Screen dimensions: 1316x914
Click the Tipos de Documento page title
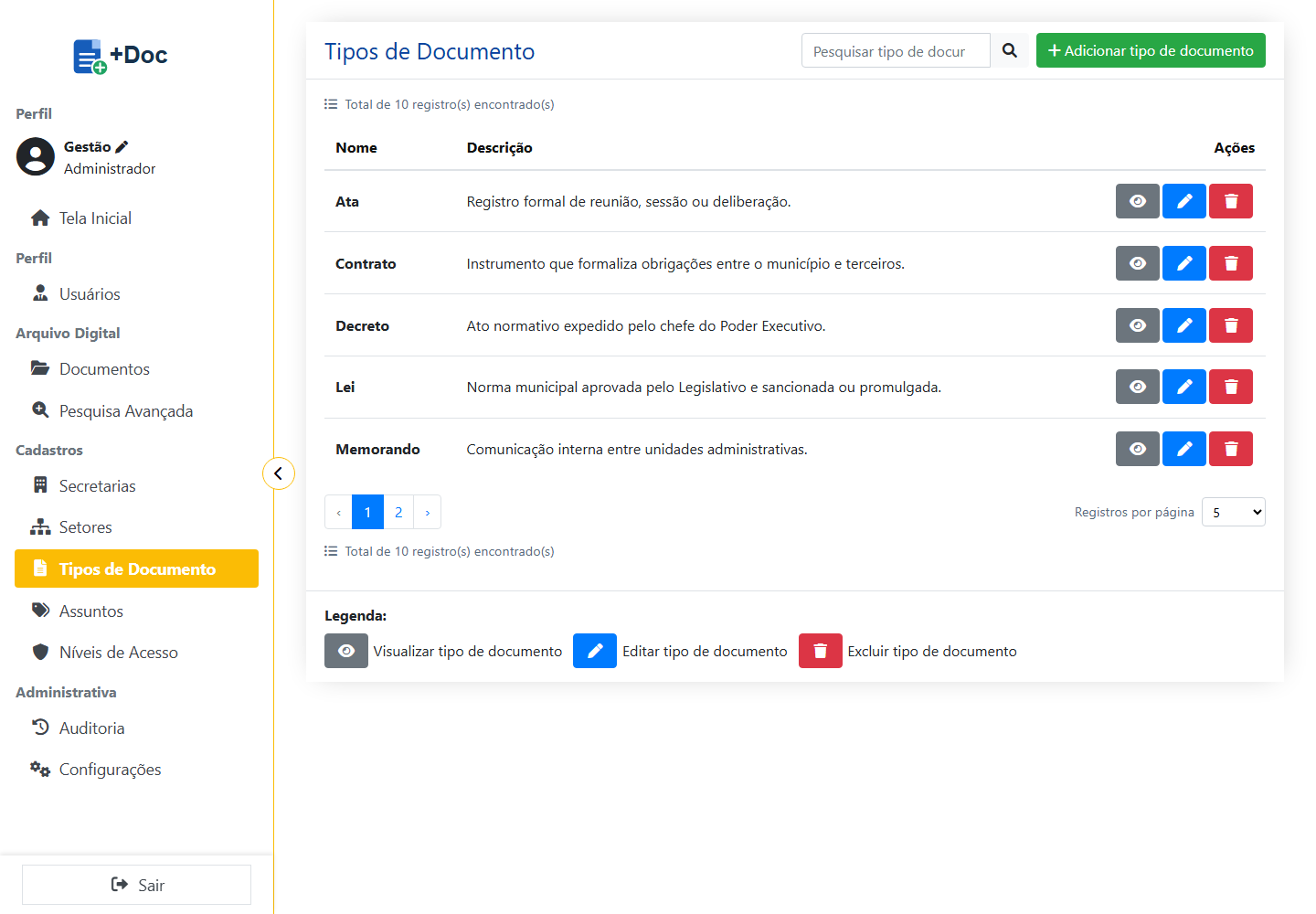click(x=430, y=51)
